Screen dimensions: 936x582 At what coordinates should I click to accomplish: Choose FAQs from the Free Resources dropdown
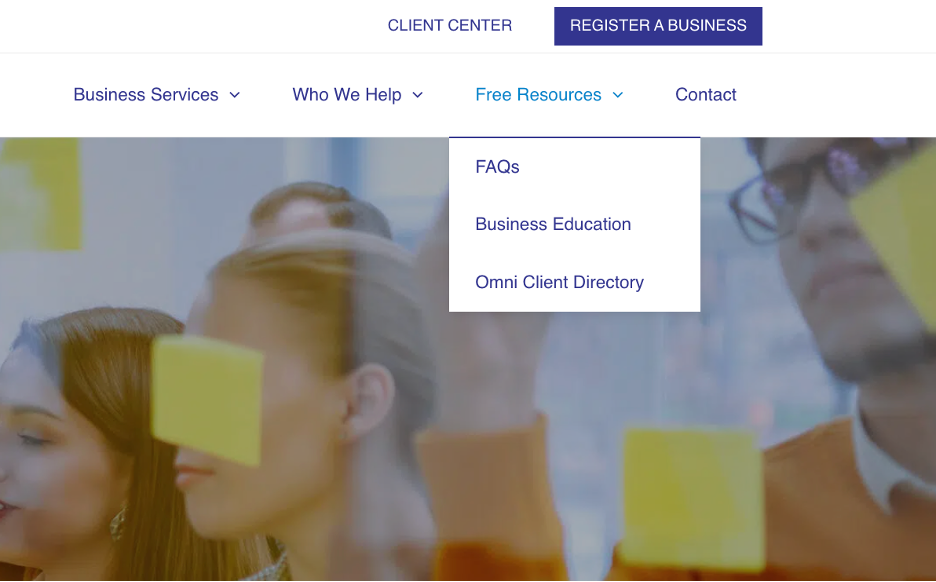(x=497, y=167)
